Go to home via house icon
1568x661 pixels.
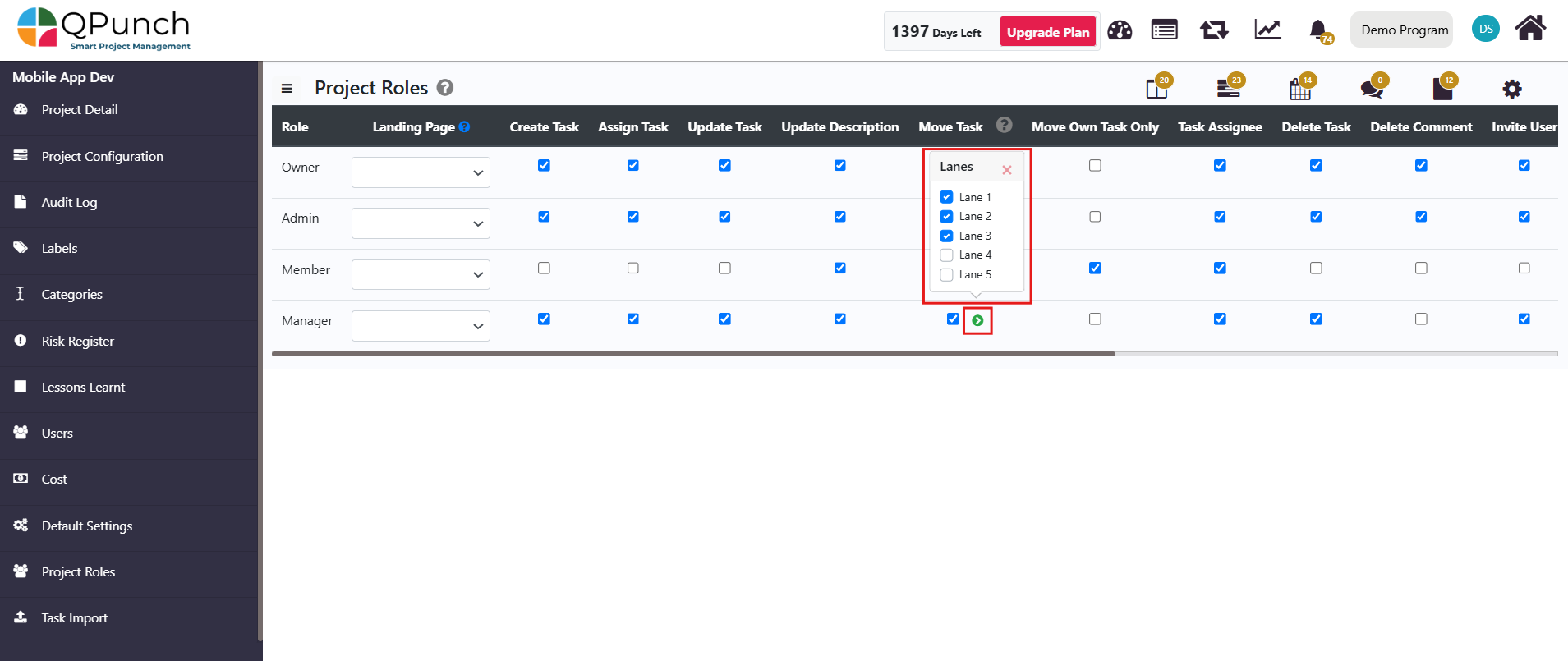[1530, 29]
